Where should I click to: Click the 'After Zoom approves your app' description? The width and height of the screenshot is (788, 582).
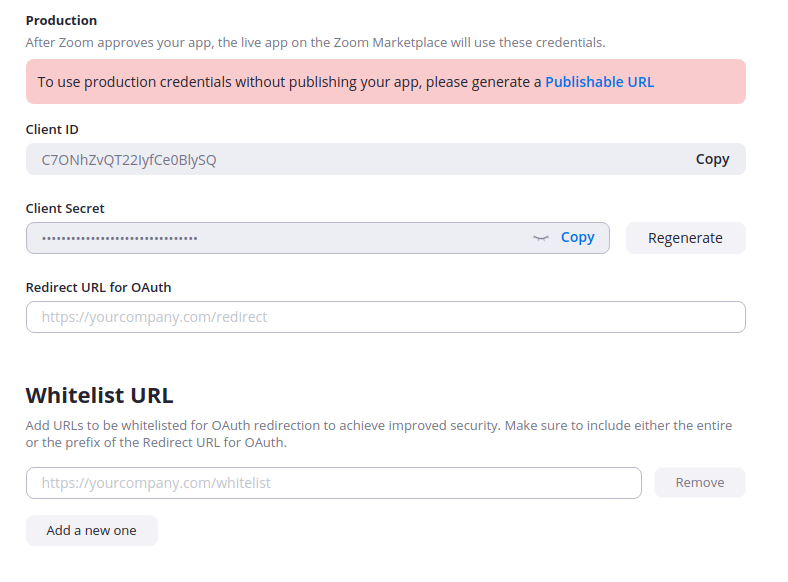pos(315,42)
